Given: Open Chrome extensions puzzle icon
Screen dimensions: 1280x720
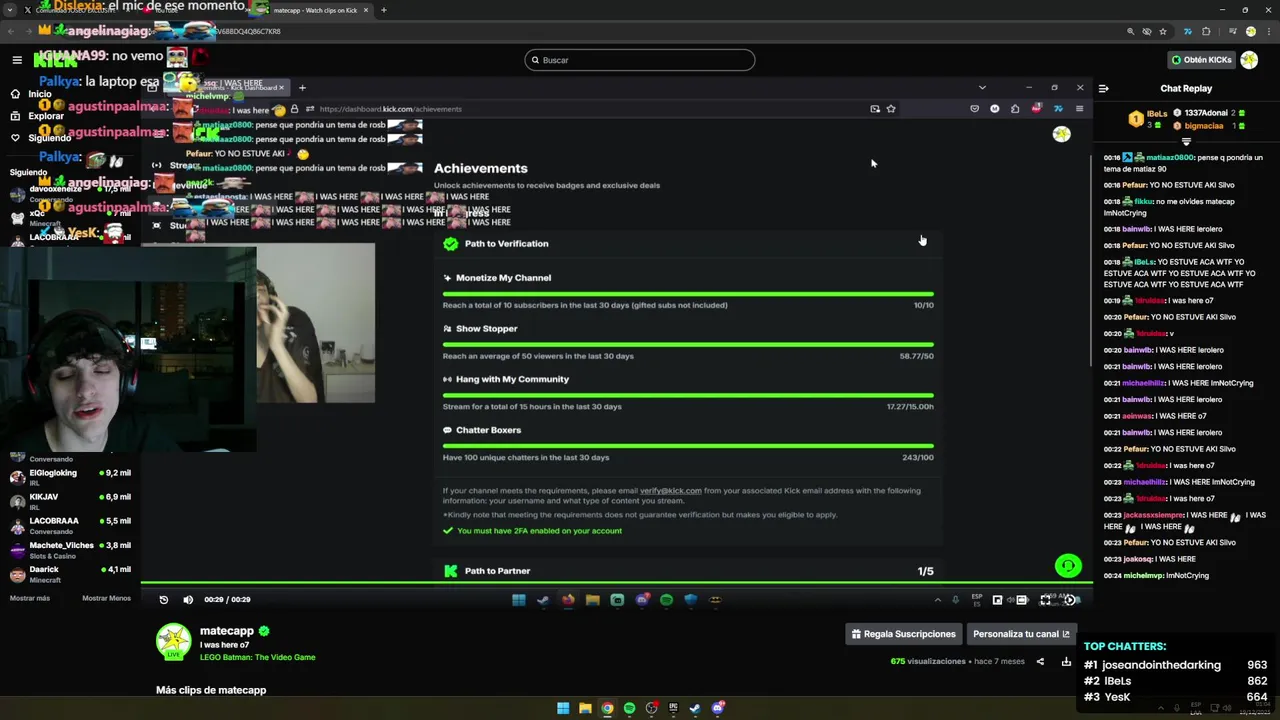Looking at the screenshot, I should (1206, 31).
